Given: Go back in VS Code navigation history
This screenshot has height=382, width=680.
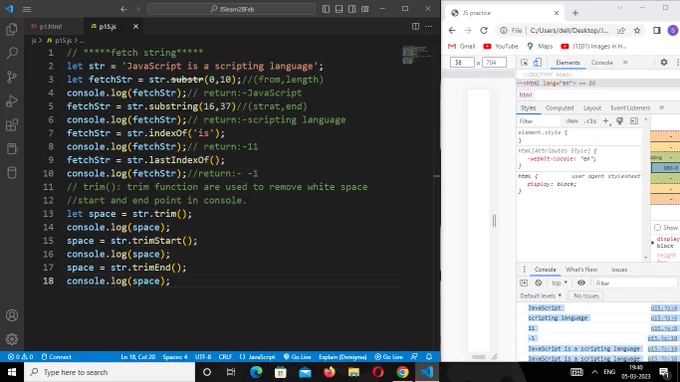Looking at the screenshot, I should tap(124, 9).
